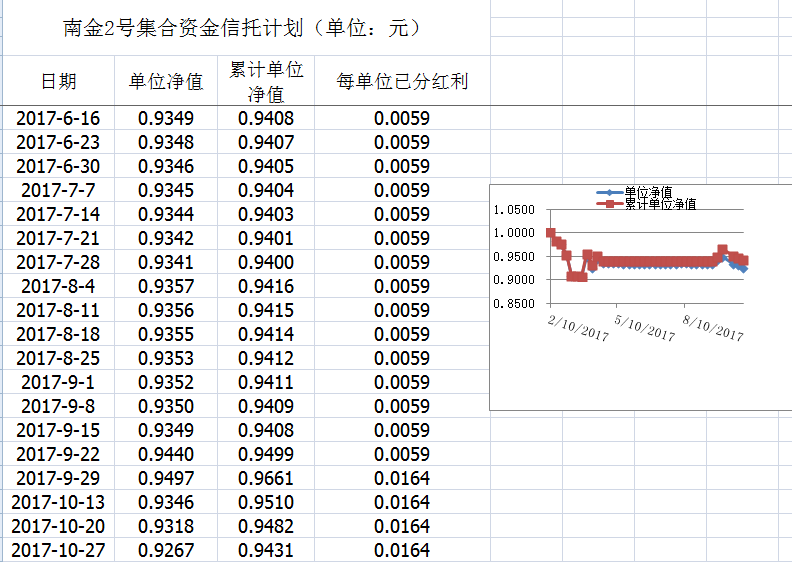Select the cell containing 0.9440
Screen dimensions: 792x562
pyautogui.click(x=166, y=455)
